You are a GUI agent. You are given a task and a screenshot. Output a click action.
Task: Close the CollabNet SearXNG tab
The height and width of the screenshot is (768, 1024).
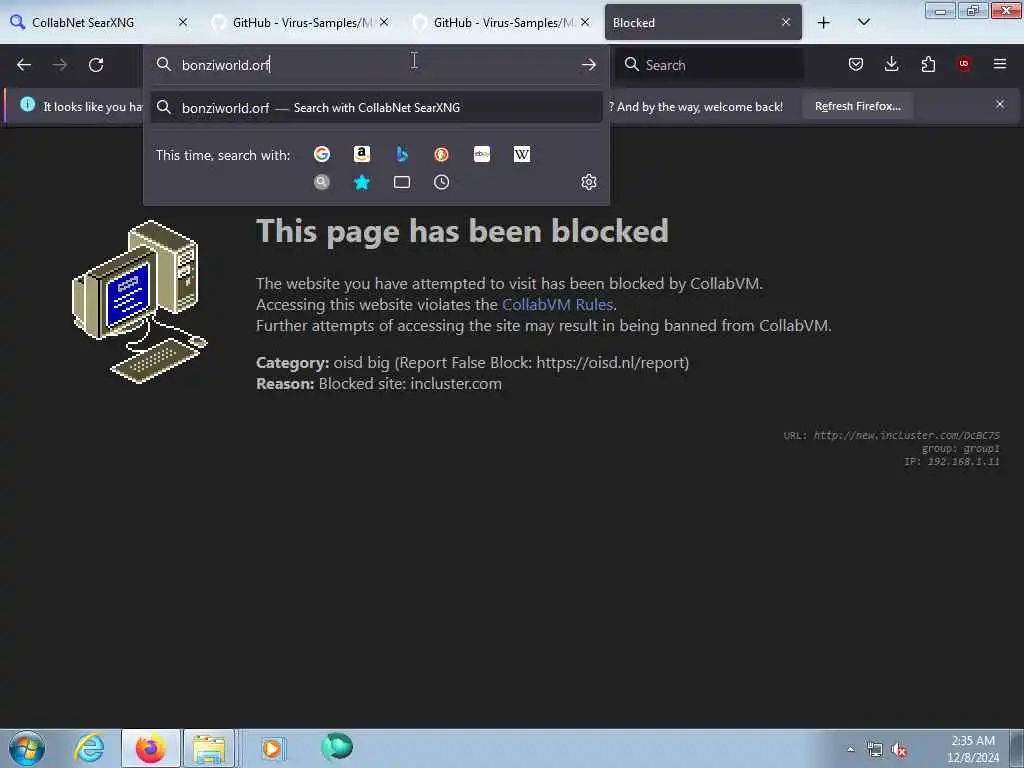coord(183,22)
